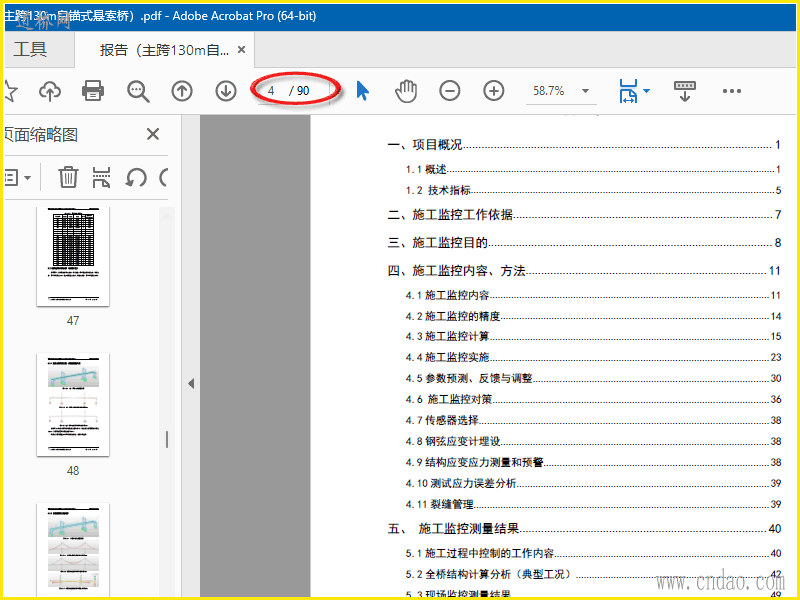Viewport: 800px width, 600px height.
Task: Select page 48 thumbnail
Action: [x=73, y=405]
